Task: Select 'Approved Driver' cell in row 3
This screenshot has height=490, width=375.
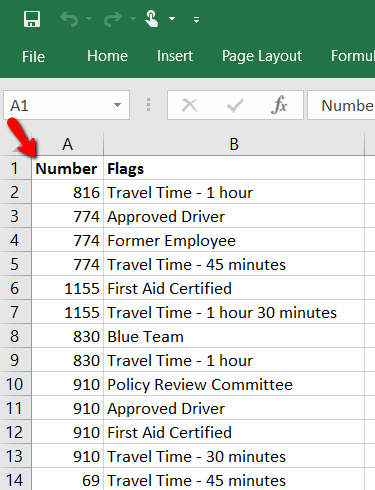Action: [x=234, y=216]
